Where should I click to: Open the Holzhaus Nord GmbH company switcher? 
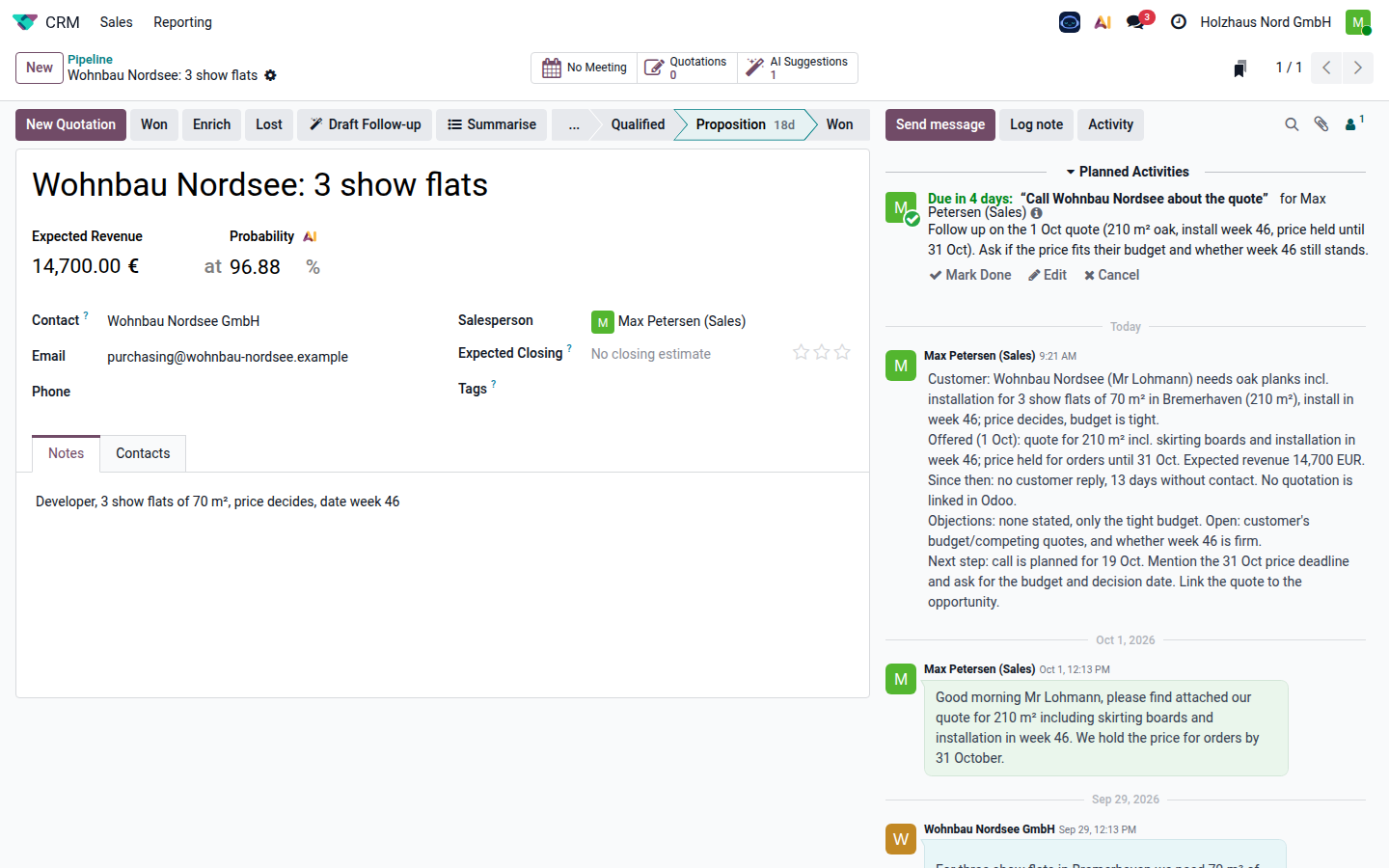(1266, 21)
